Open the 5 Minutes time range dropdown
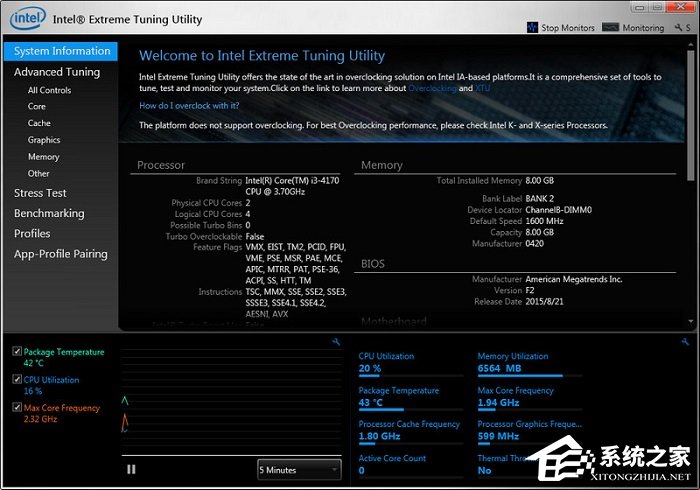 click(x=299, y=470)
